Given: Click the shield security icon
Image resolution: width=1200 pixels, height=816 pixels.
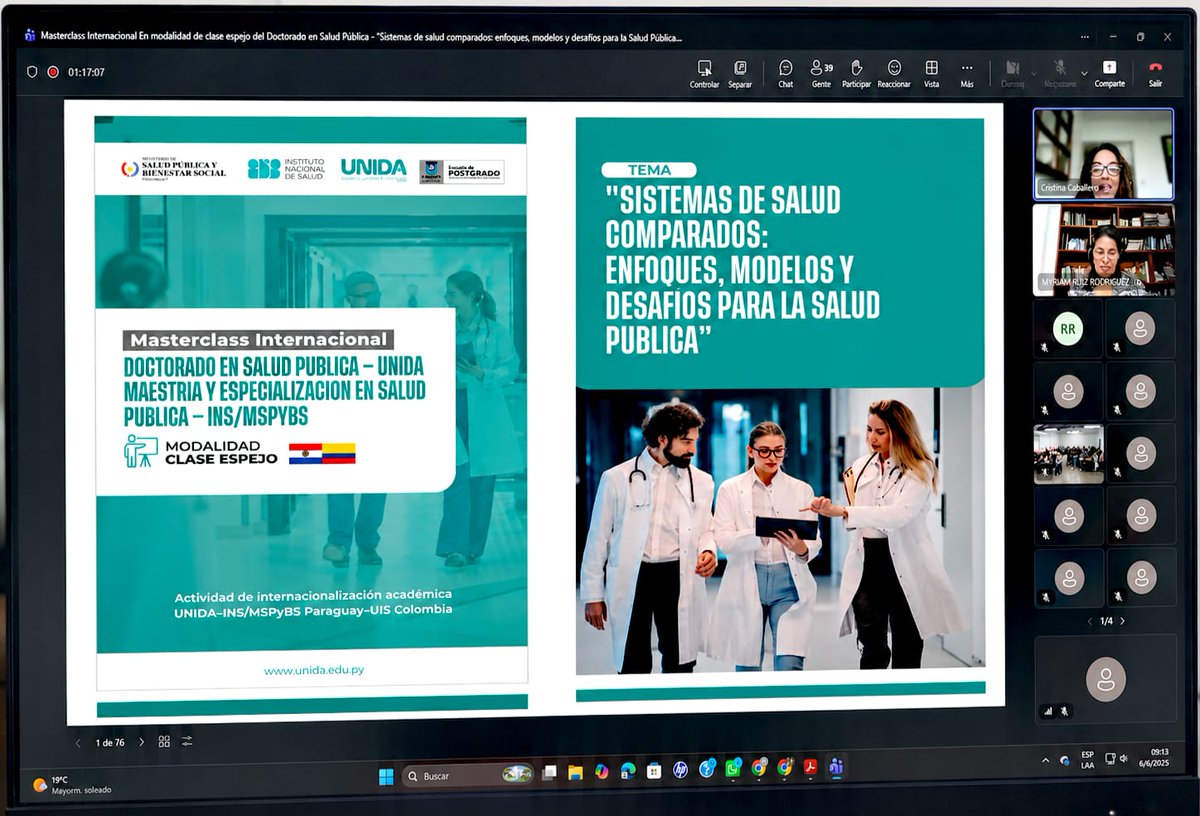Looking at the screenshot, I should [x=32, y=72].
